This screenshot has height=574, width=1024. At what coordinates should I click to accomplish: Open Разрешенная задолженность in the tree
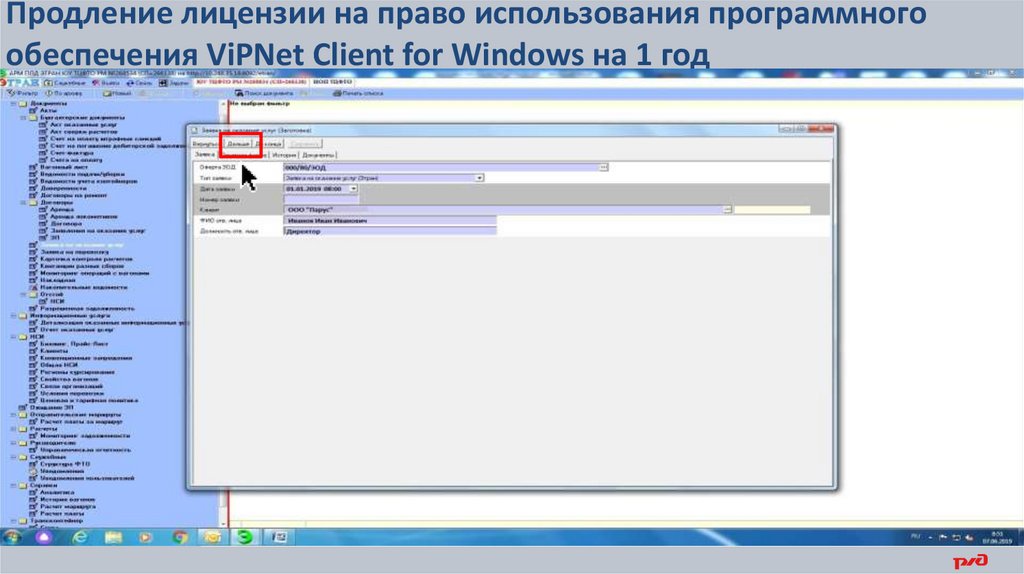click(x=87, y=309)
